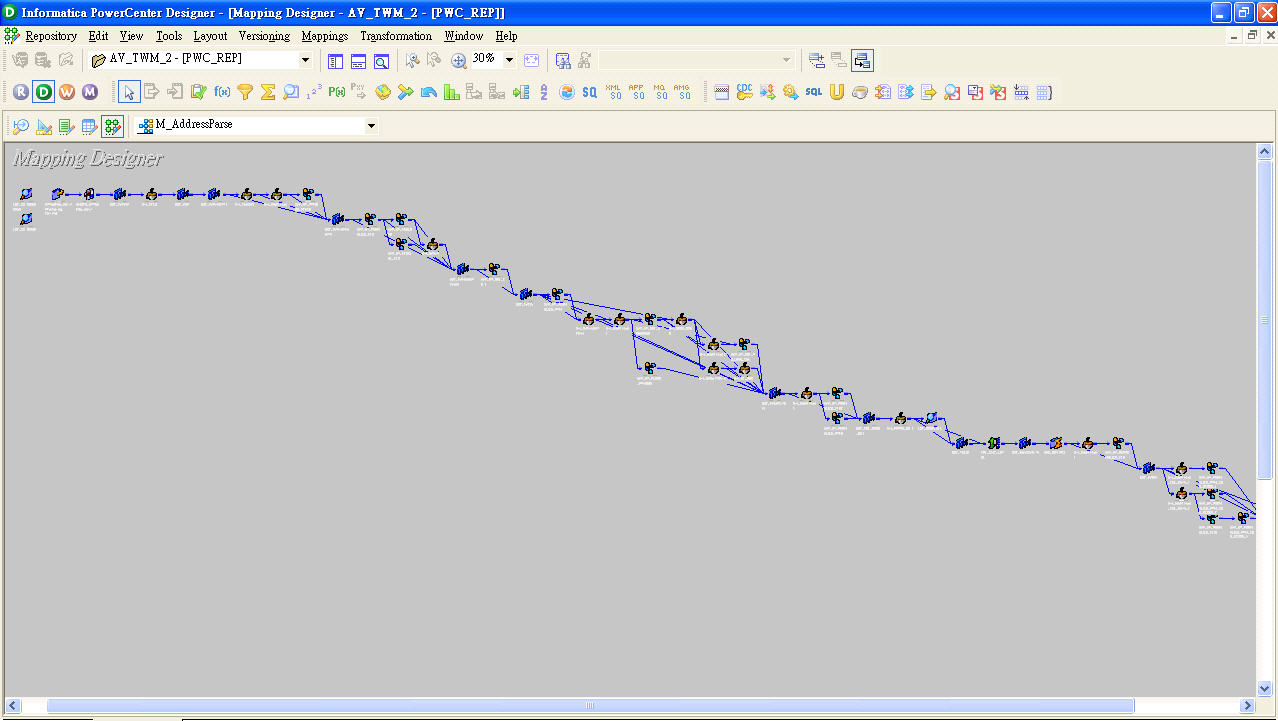The width and height of the screenshot is (1278, 721).
Task: Open the Versioning menu
Action: point(264,36)
